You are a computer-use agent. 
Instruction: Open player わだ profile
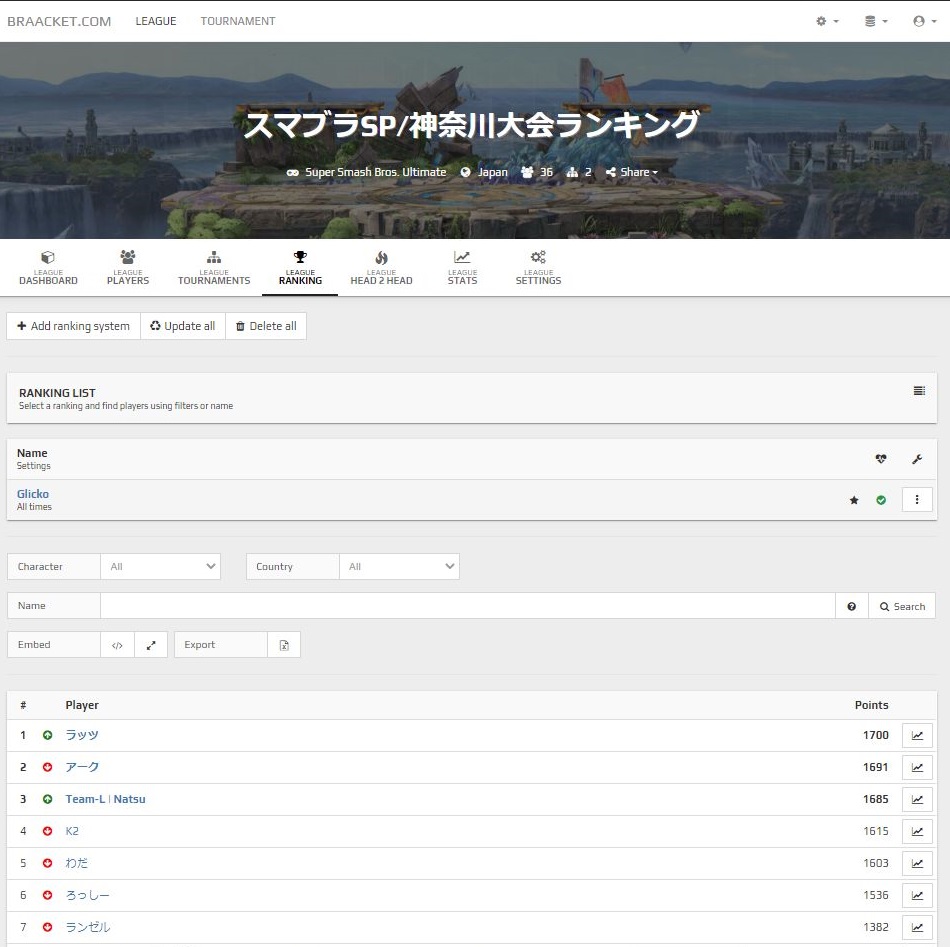(76, 863)
